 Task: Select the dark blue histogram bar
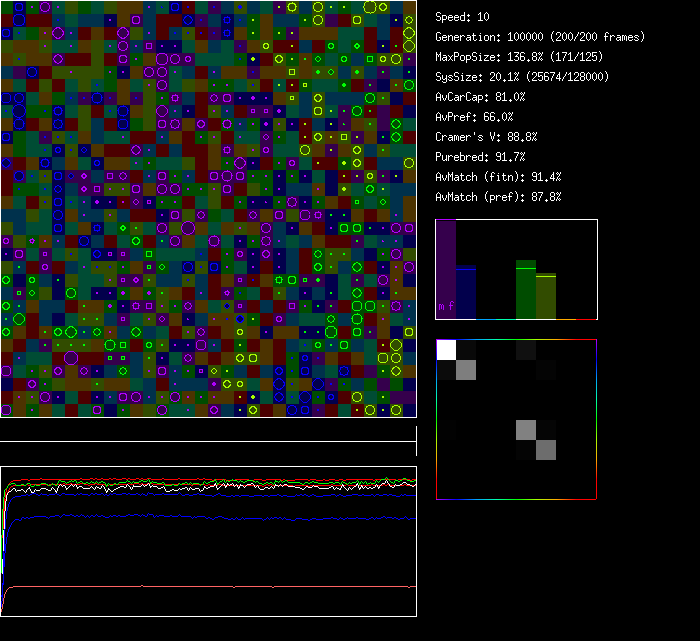click(x=466, y=292)
